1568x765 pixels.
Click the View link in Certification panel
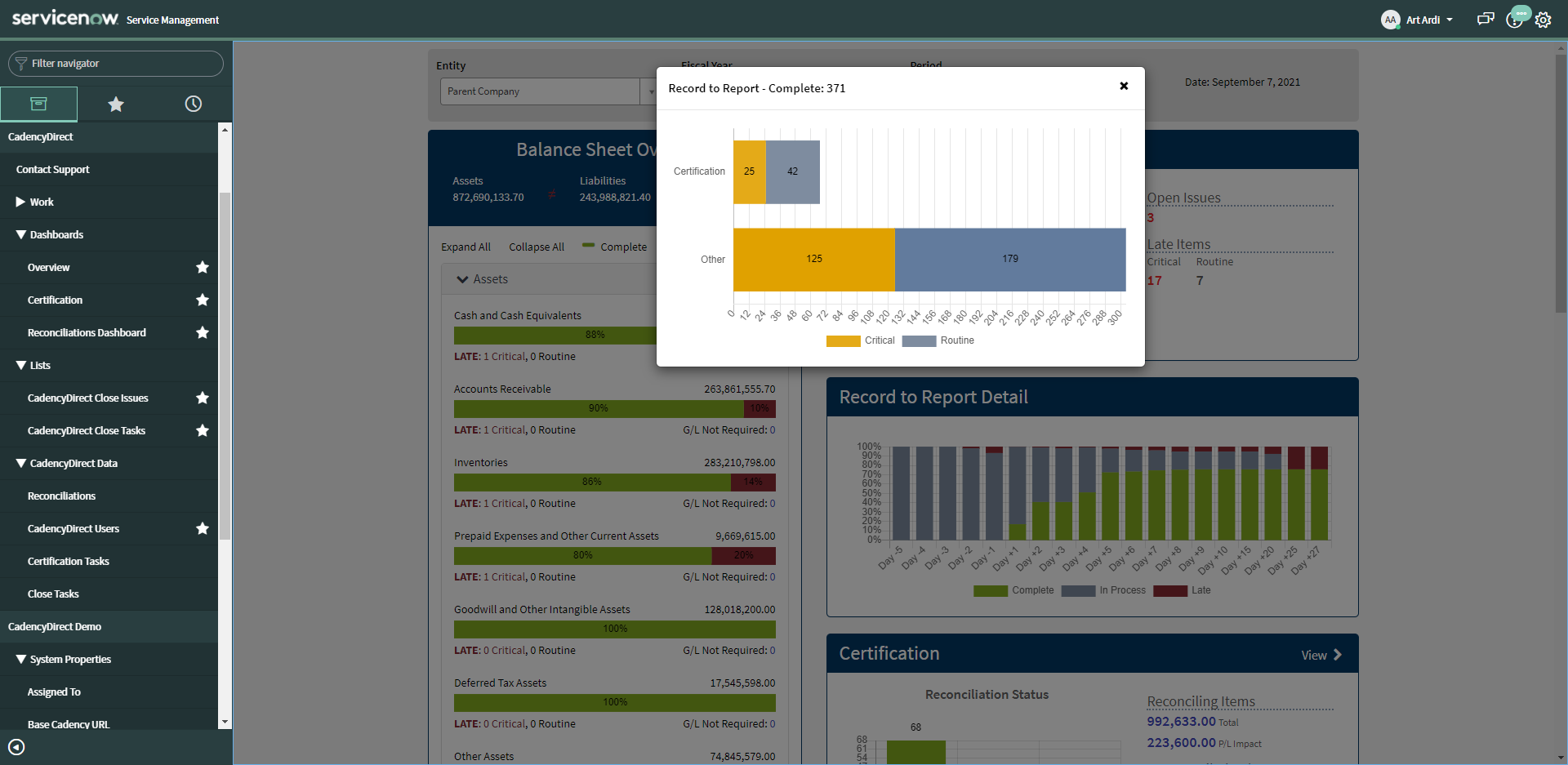pos(1321,655)
